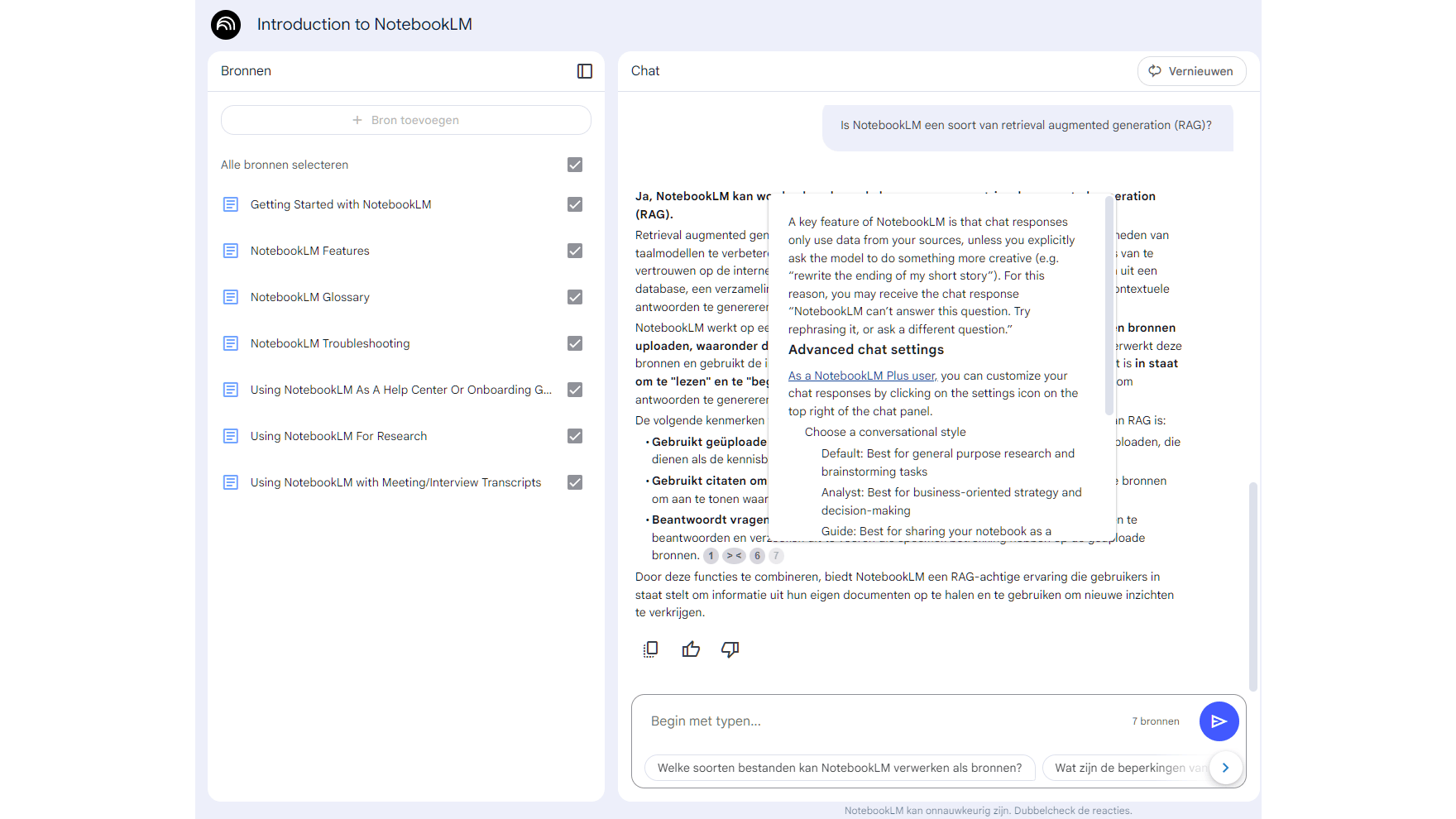1456x819 pixels.
Task: Uncheck the Meeting/Interview Transcripts source checkbox
Action: pyautogui.click(x=575, y=482)
